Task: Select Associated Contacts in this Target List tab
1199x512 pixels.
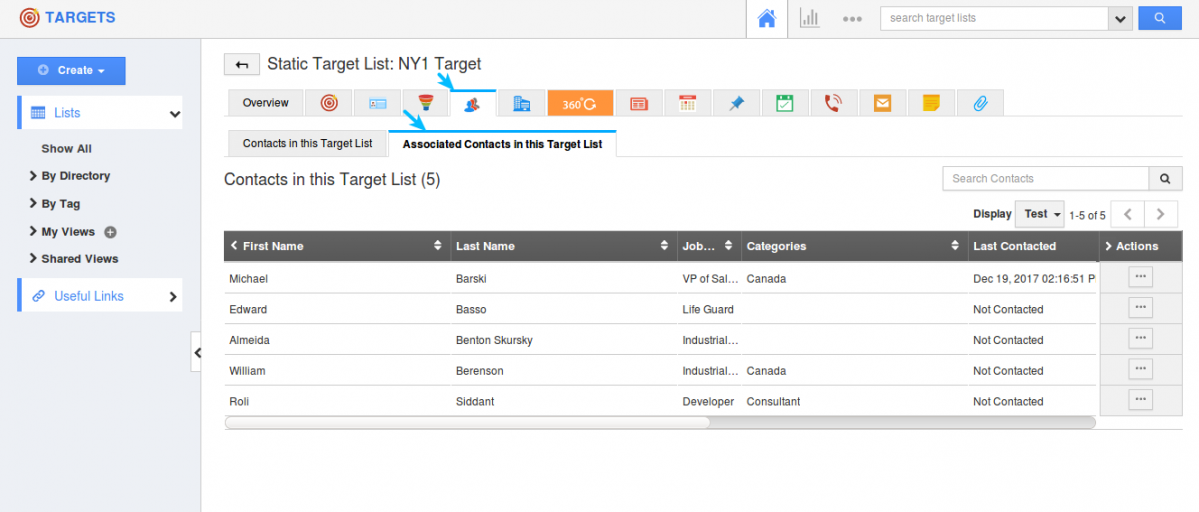Action: coord(502,144)
